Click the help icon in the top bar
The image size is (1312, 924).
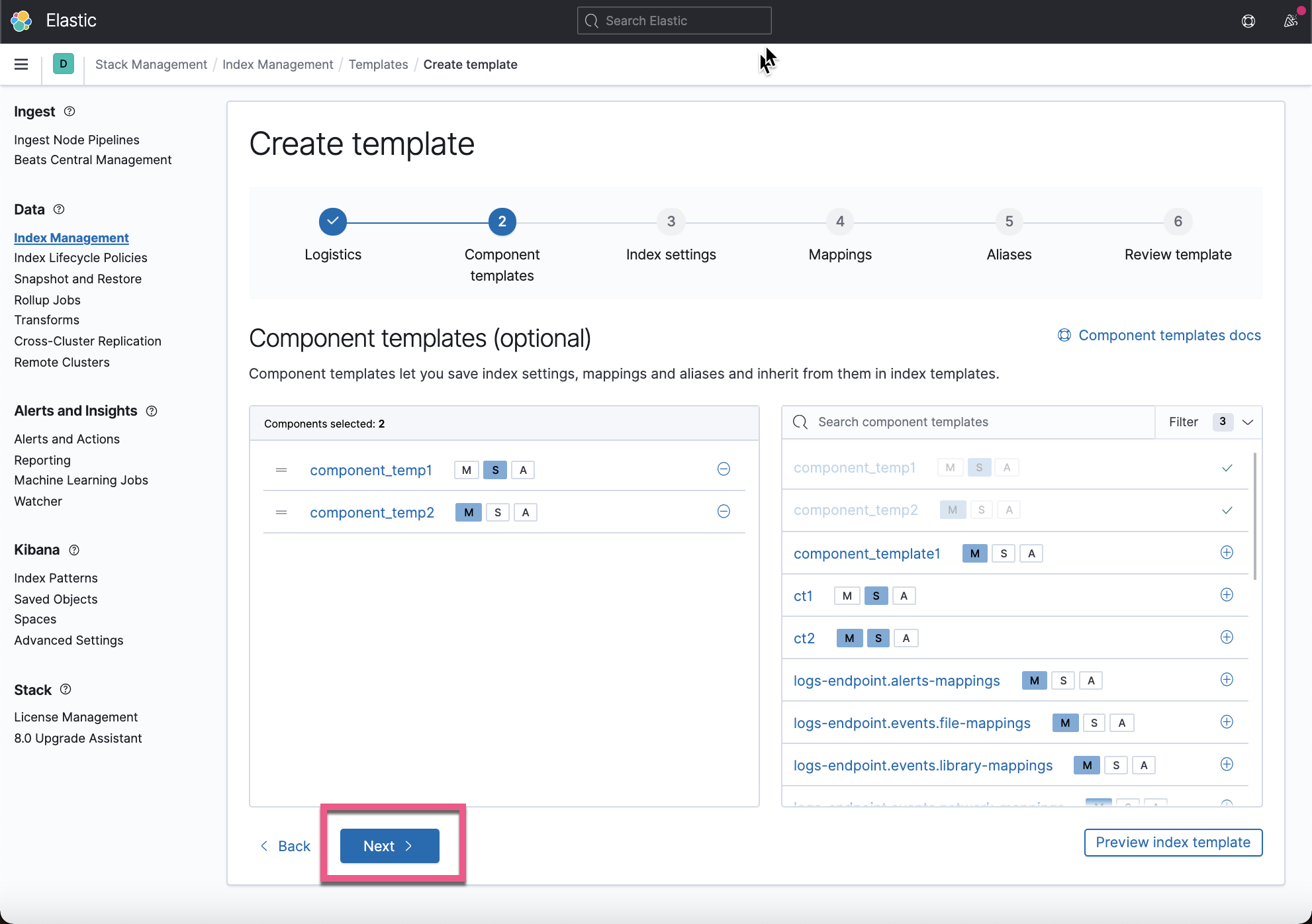coord(1249,21)
